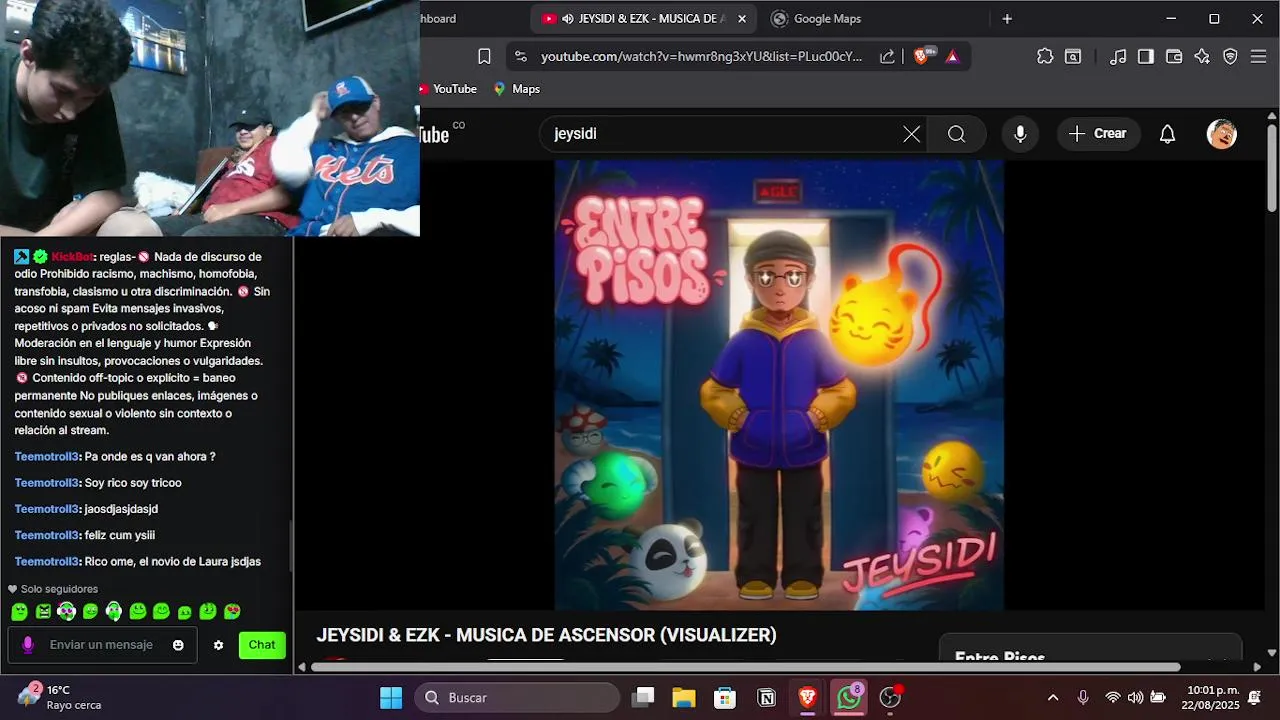Open Brave Shields lion icon

click(921, 56)
